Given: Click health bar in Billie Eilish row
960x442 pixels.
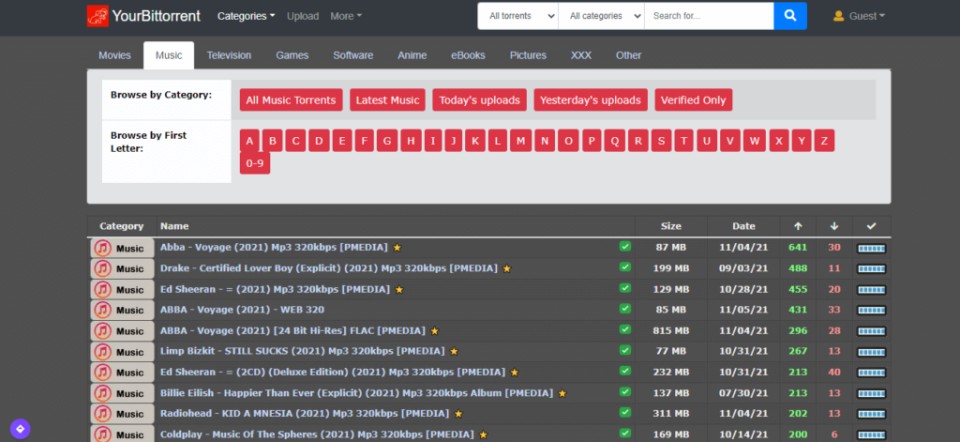Looking at the screenshot, I should (x=871, y=394).
